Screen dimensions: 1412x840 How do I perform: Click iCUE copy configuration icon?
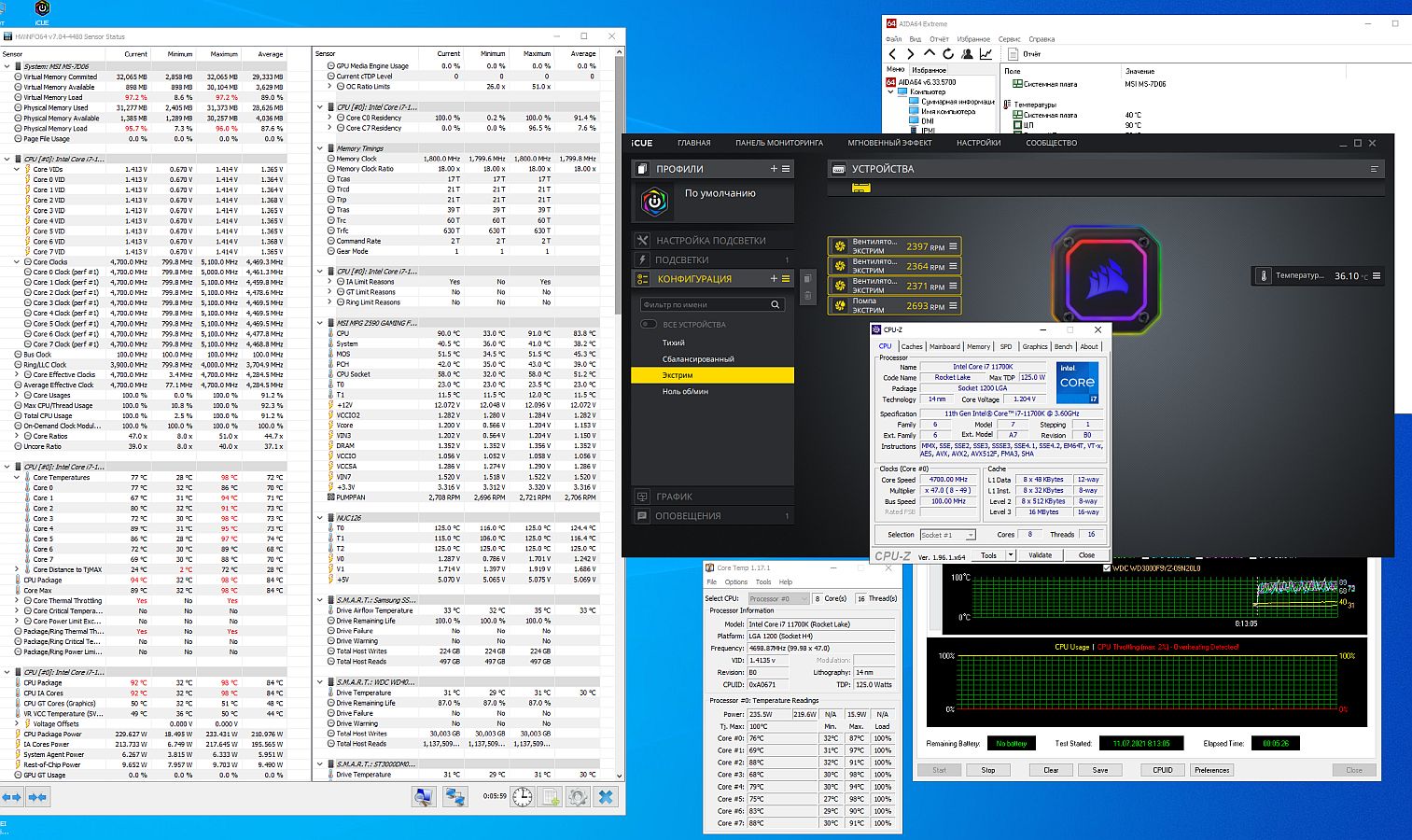807,279
